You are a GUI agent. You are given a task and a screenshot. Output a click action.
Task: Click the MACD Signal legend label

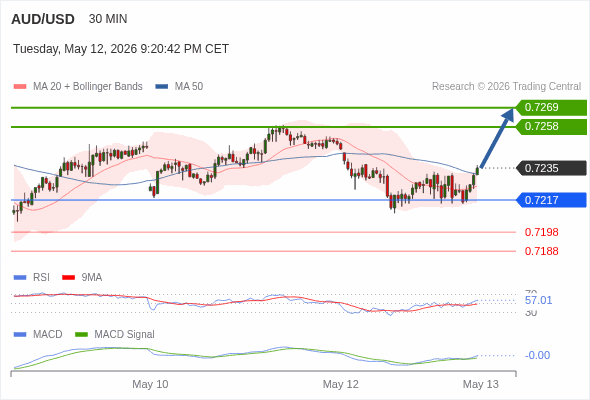(125, 335)
